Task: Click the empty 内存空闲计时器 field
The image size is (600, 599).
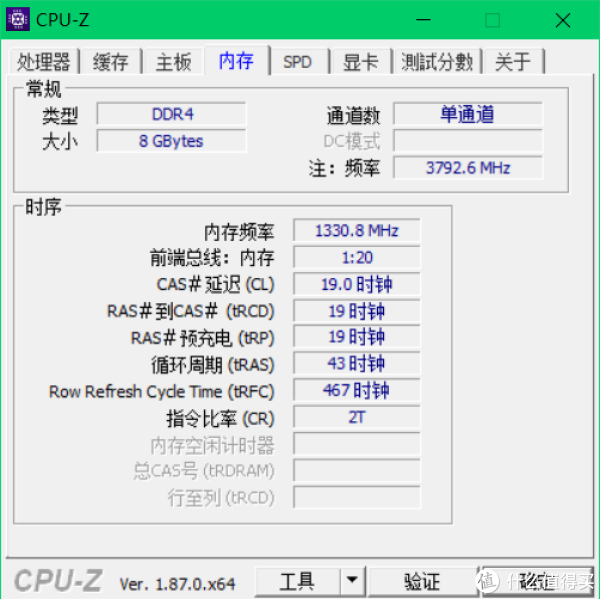Action: tap(357, 444)
